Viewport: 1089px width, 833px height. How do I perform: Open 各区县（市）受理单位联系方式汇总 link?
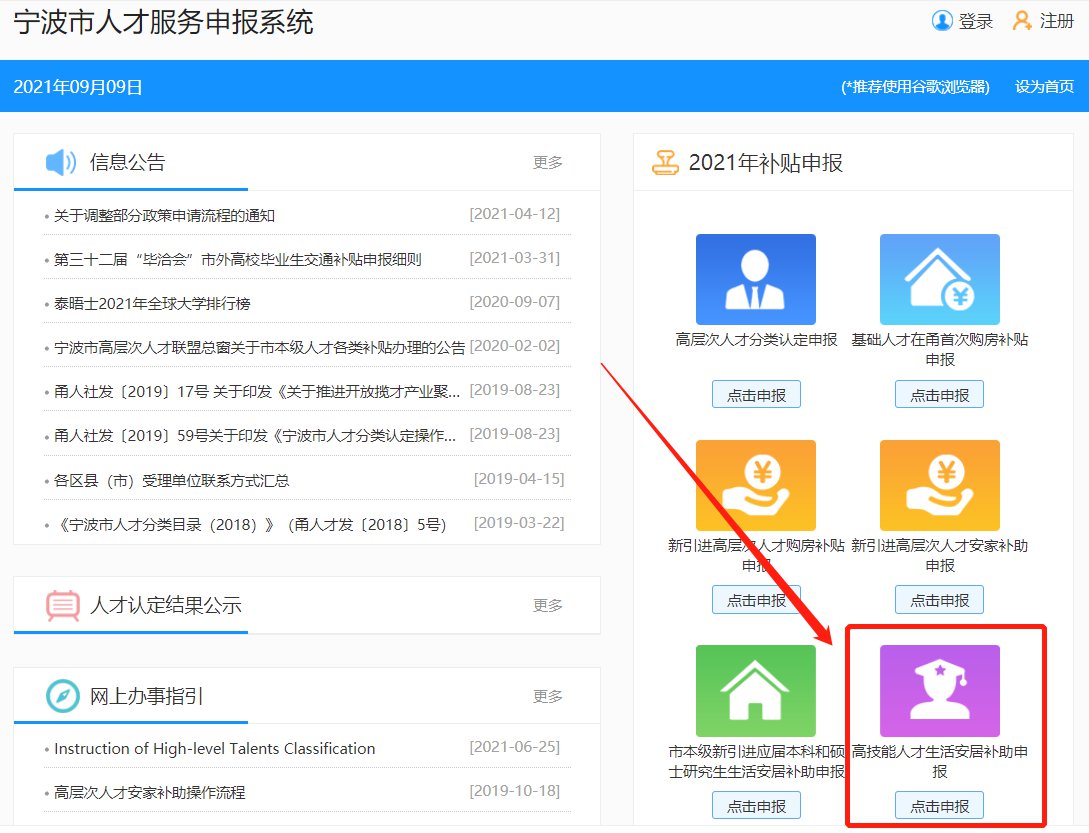point(171,481)
